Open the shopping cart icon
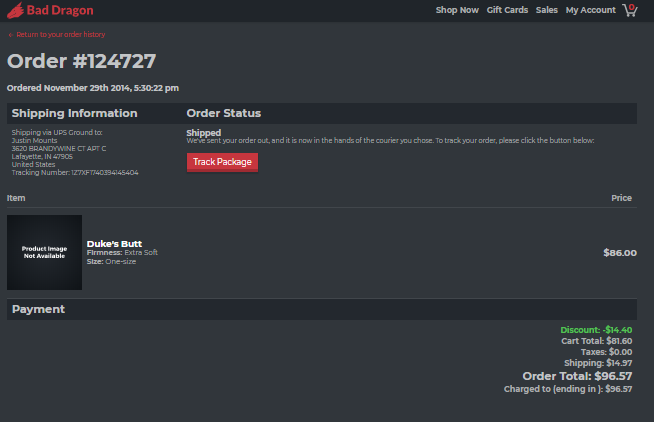This screenshot has width=654, height=422. pos(630,10)
